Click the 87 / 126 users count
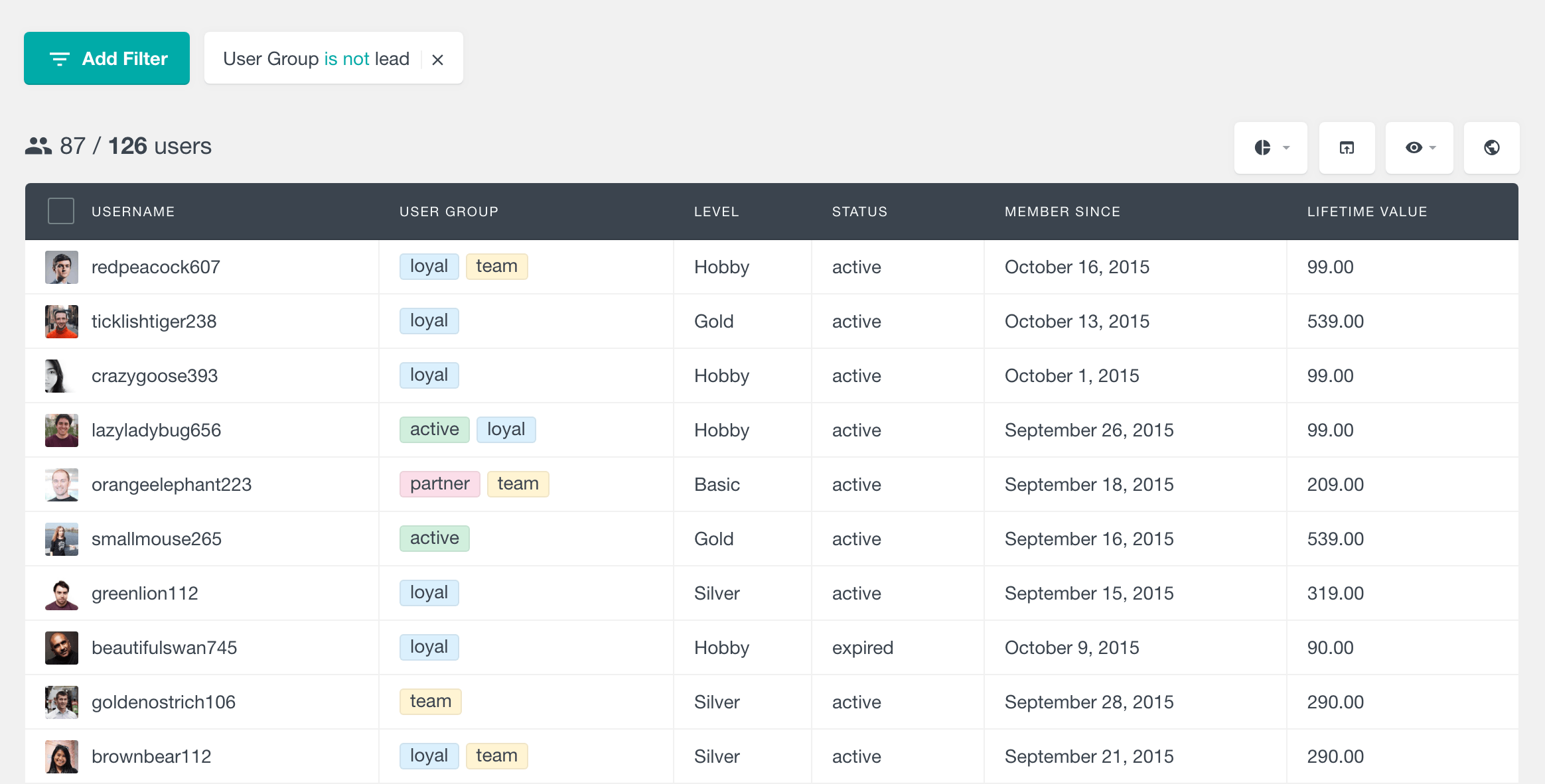 coord(135,146)
